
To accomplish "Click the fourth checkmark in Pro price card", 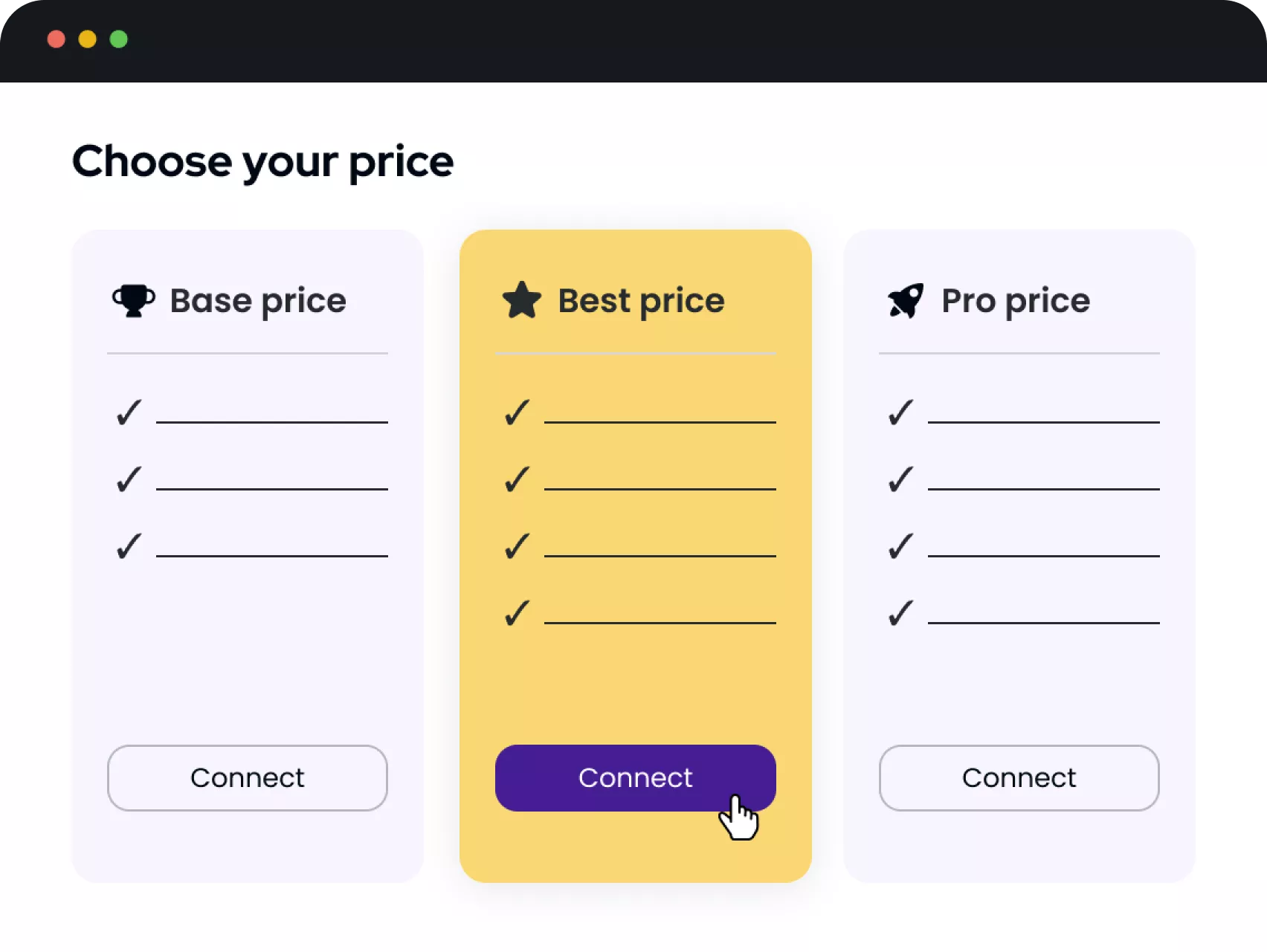I will point(900,613).
